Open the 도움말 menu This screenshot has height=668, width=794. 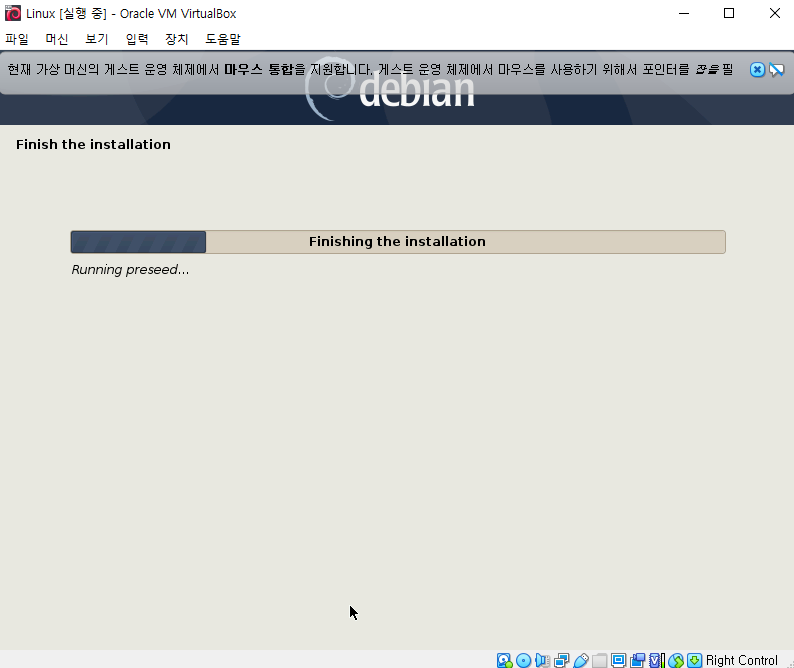point(223,39)
